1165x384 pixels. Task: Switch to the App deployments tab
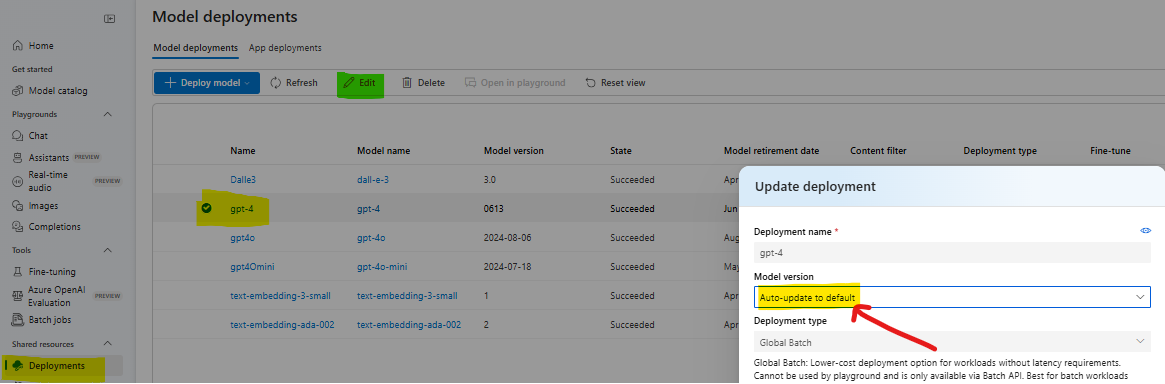285,48
